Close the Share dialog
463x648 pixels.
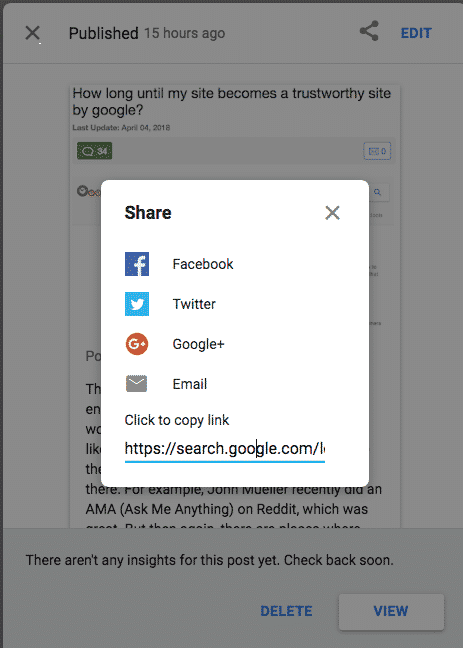pyautogui.click(x=332, y=213)
